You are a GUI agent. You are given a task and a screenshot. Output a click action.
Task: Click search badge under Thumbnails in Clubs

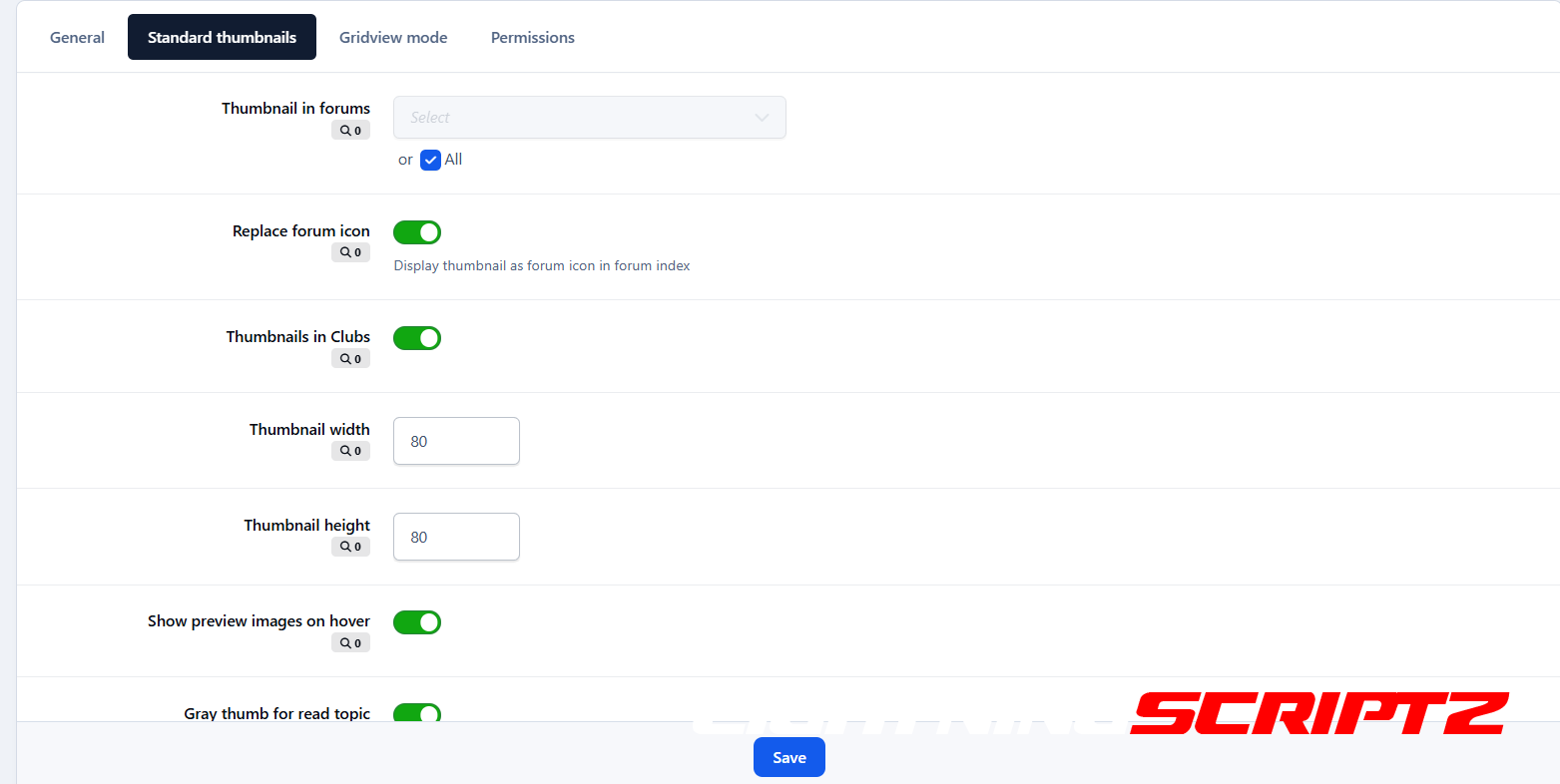350,359
